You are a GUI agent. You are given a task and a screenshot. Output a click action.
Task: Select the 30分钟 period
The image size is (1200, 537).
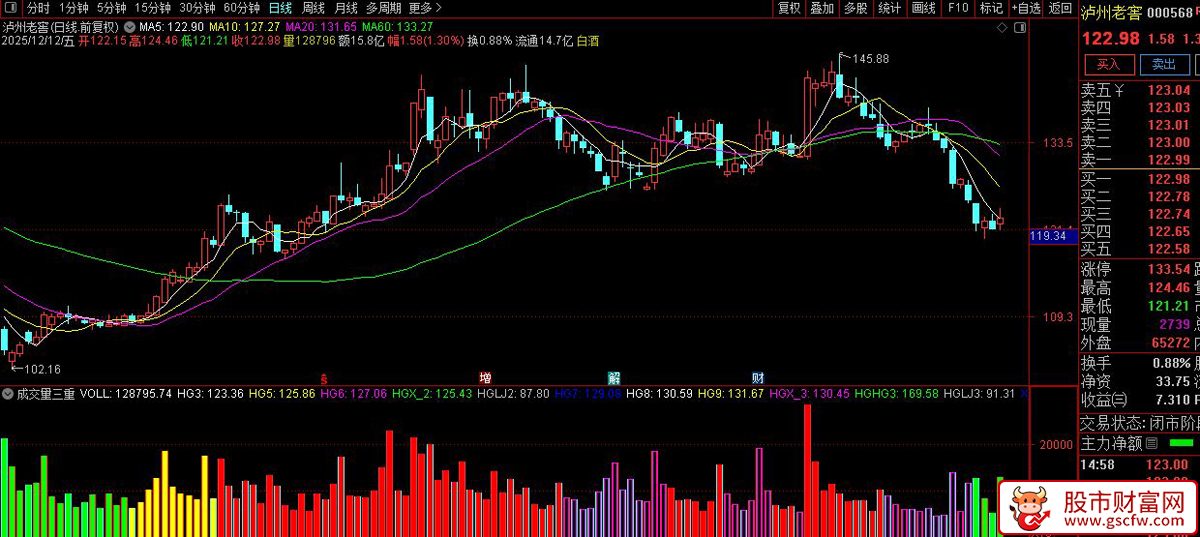click(197, 8)
